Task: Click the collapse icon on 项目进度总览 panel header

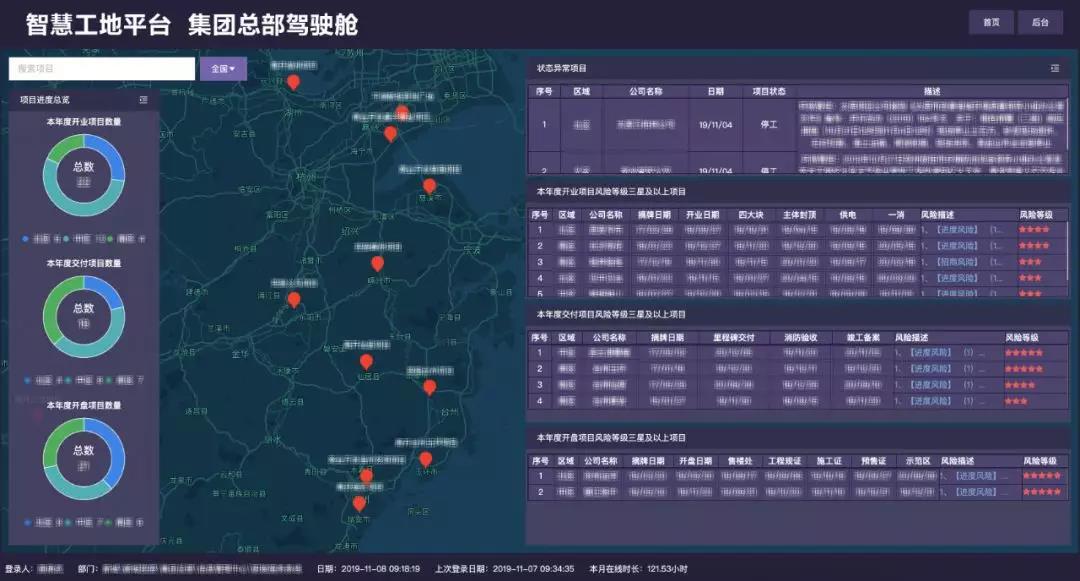Action: (x=143, y=100)
